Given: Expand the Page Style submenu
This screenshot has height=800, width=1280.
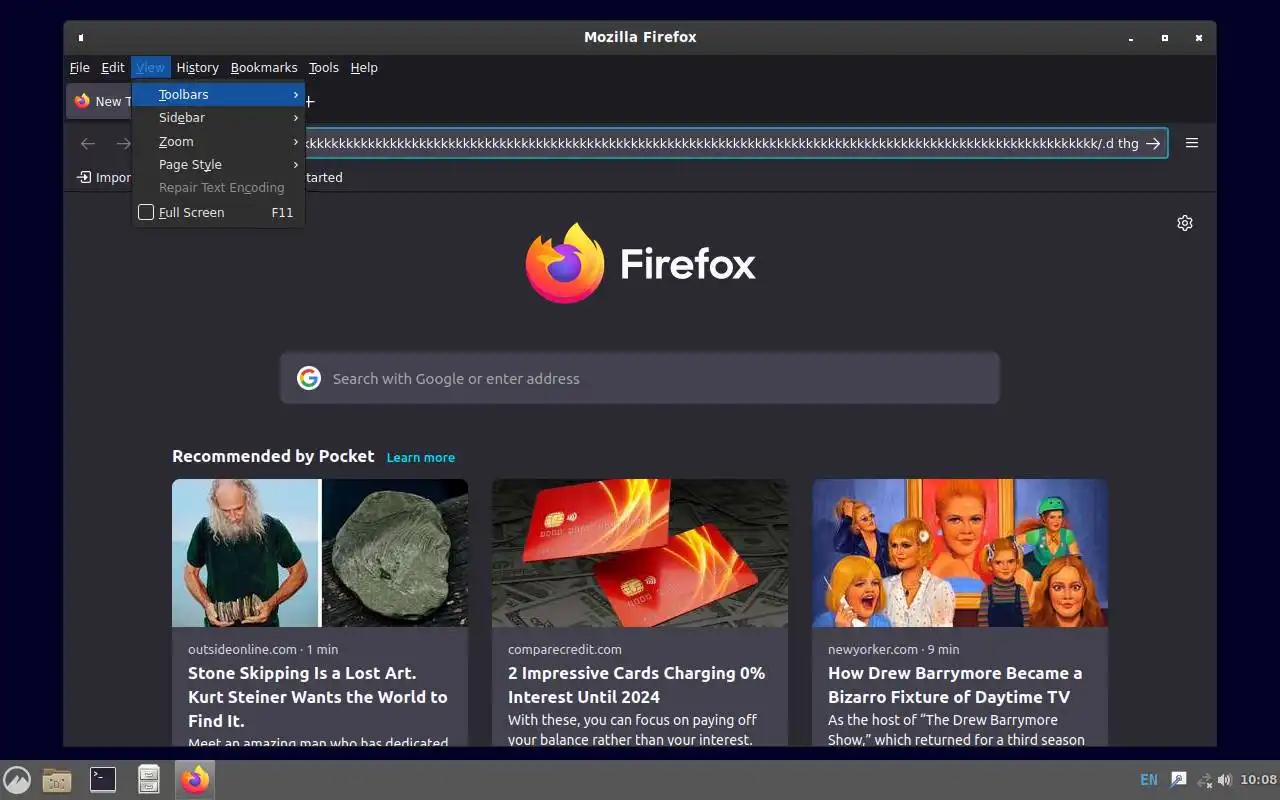Looking at the screenshot, I should 218,164.
